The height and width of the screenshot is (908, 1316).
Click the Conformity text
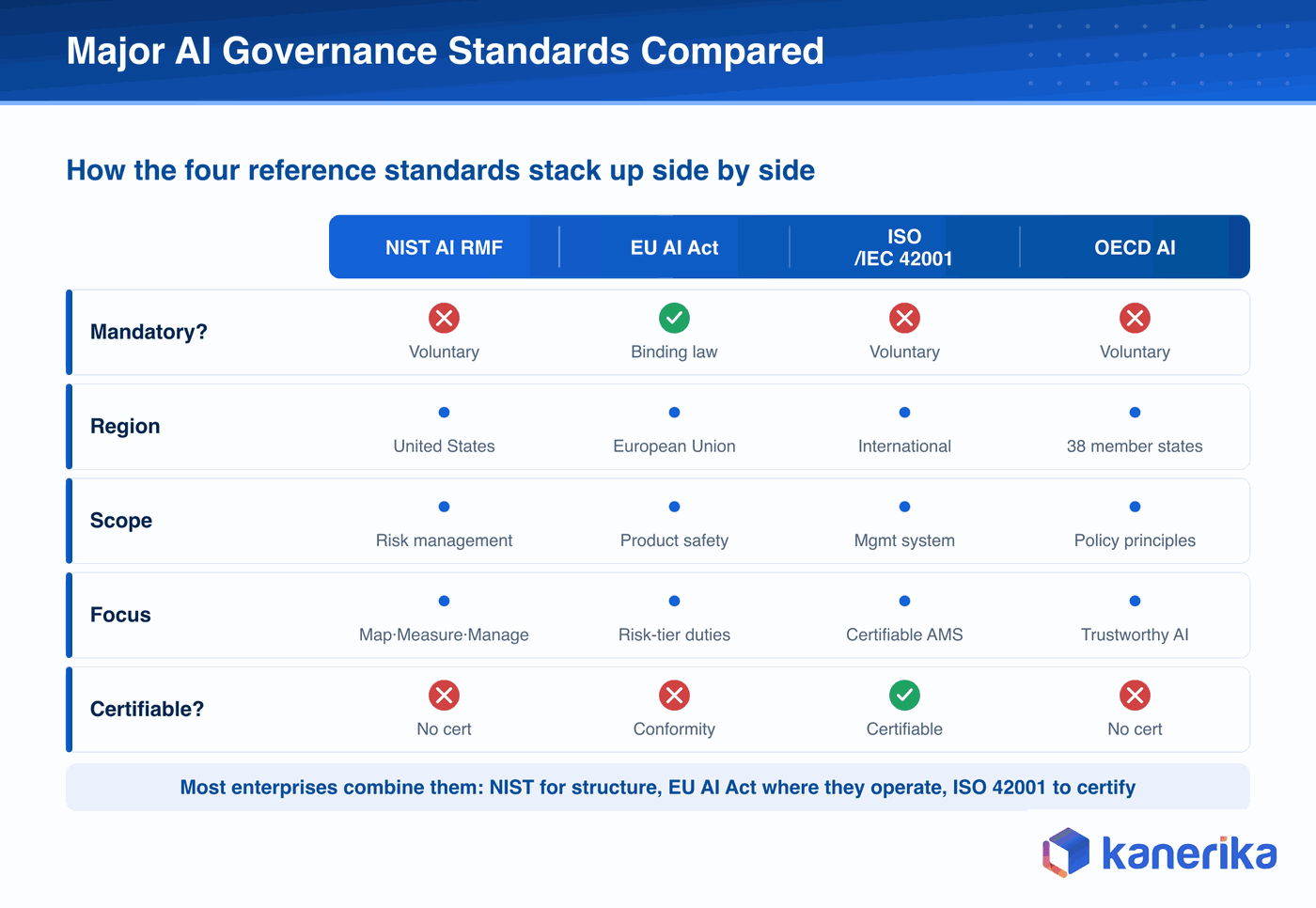point(674,729)
